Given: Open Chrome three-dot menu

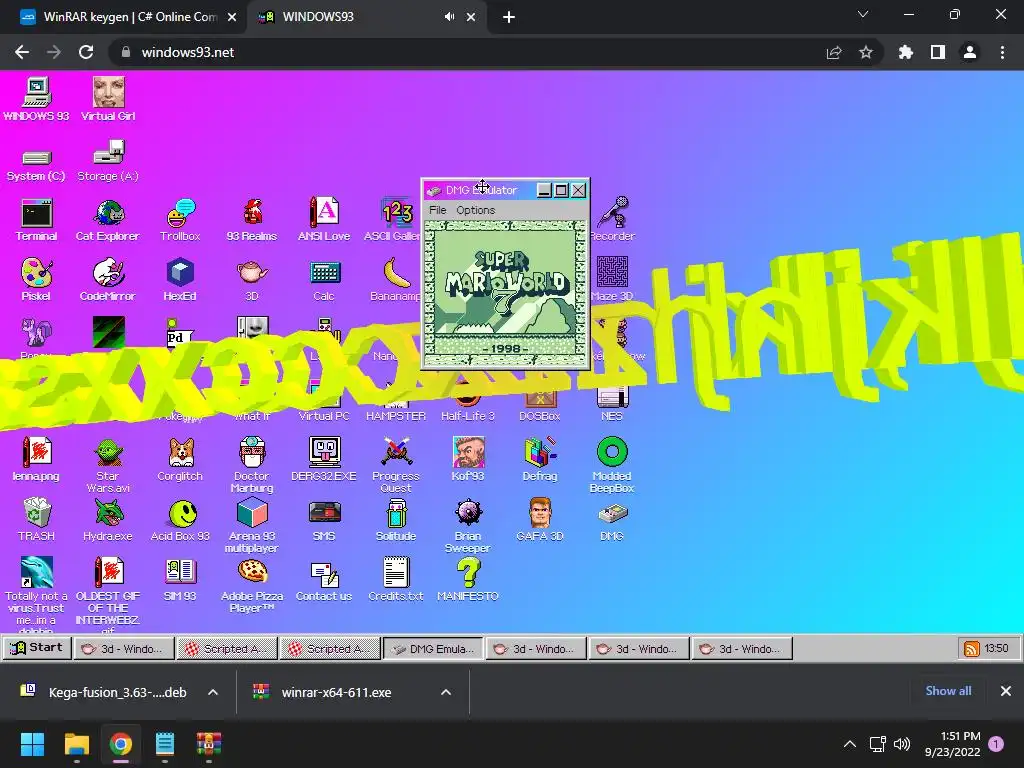Looking at the screenshot, I should click(x=1002, y=52).
